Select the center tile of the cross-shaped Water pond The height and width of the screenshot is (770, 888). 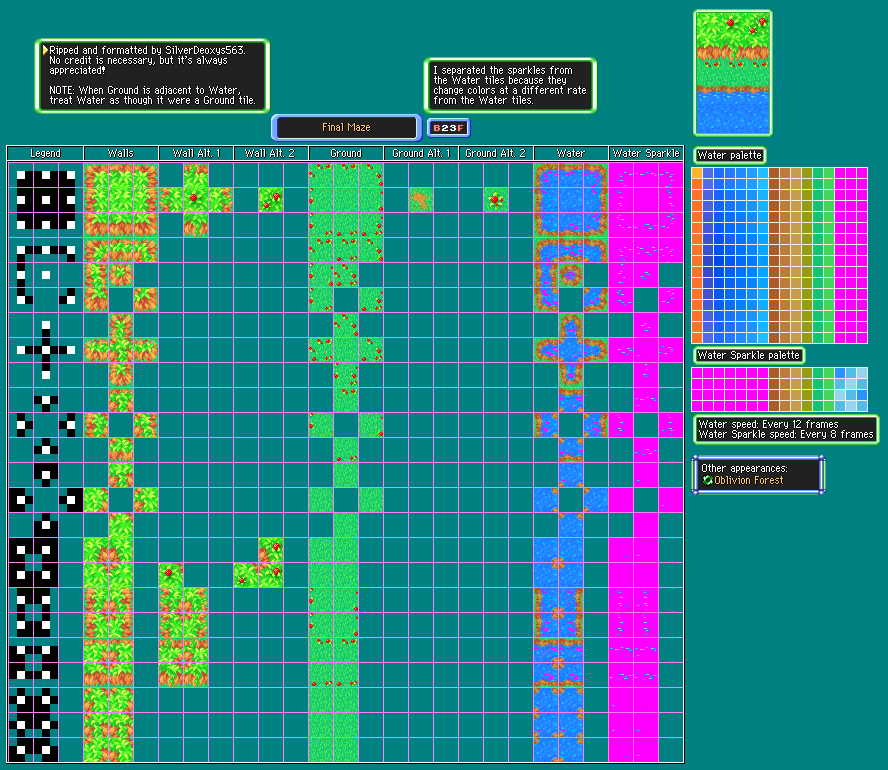point(571,350)
